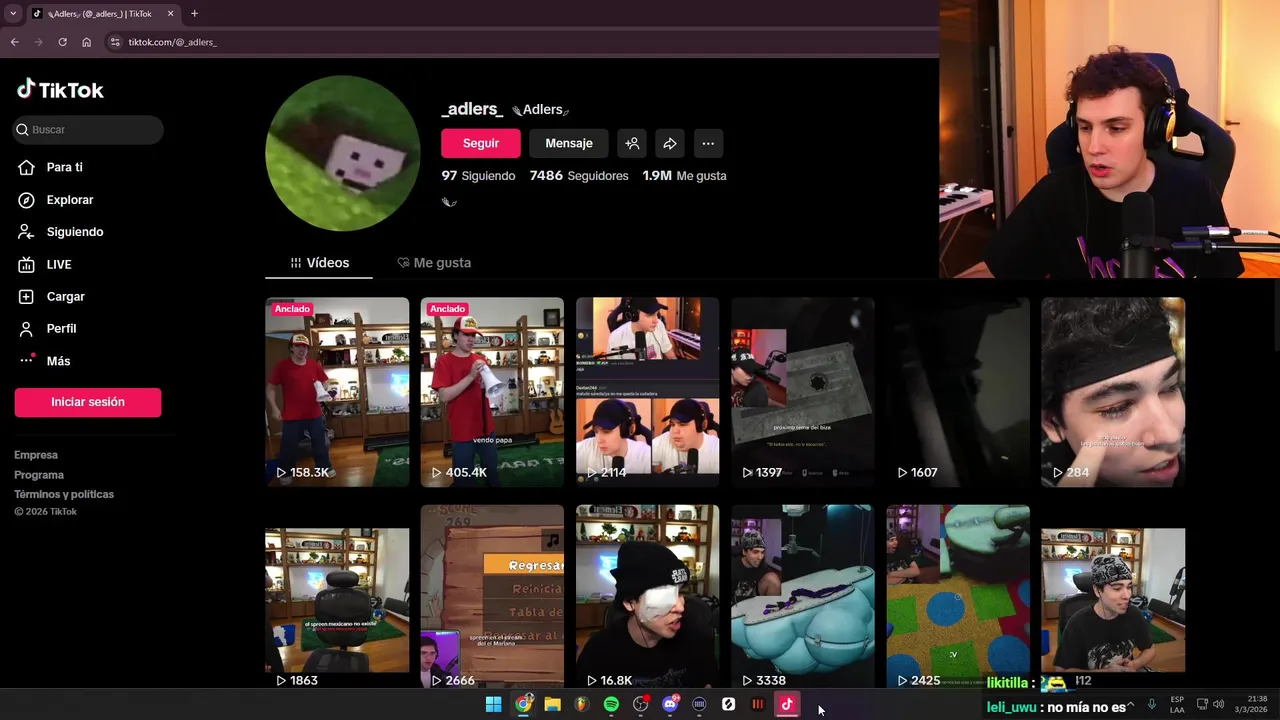
Task: Click Programa footer link
Action: (x=39, y=475)
